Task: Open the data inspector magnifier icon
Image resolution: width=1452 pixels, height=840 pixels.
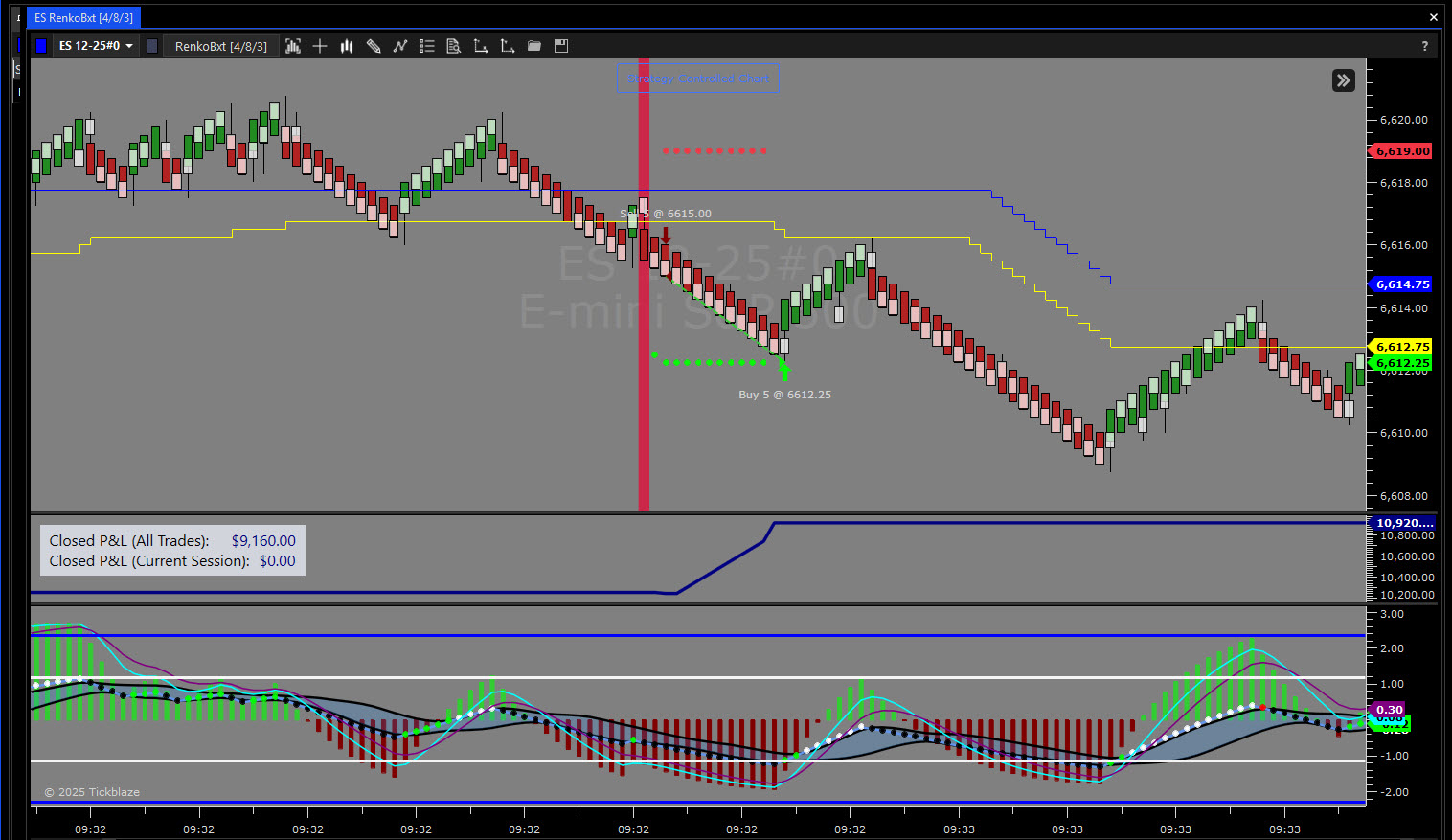Action: pyautogui.click(x=454, y=46)
